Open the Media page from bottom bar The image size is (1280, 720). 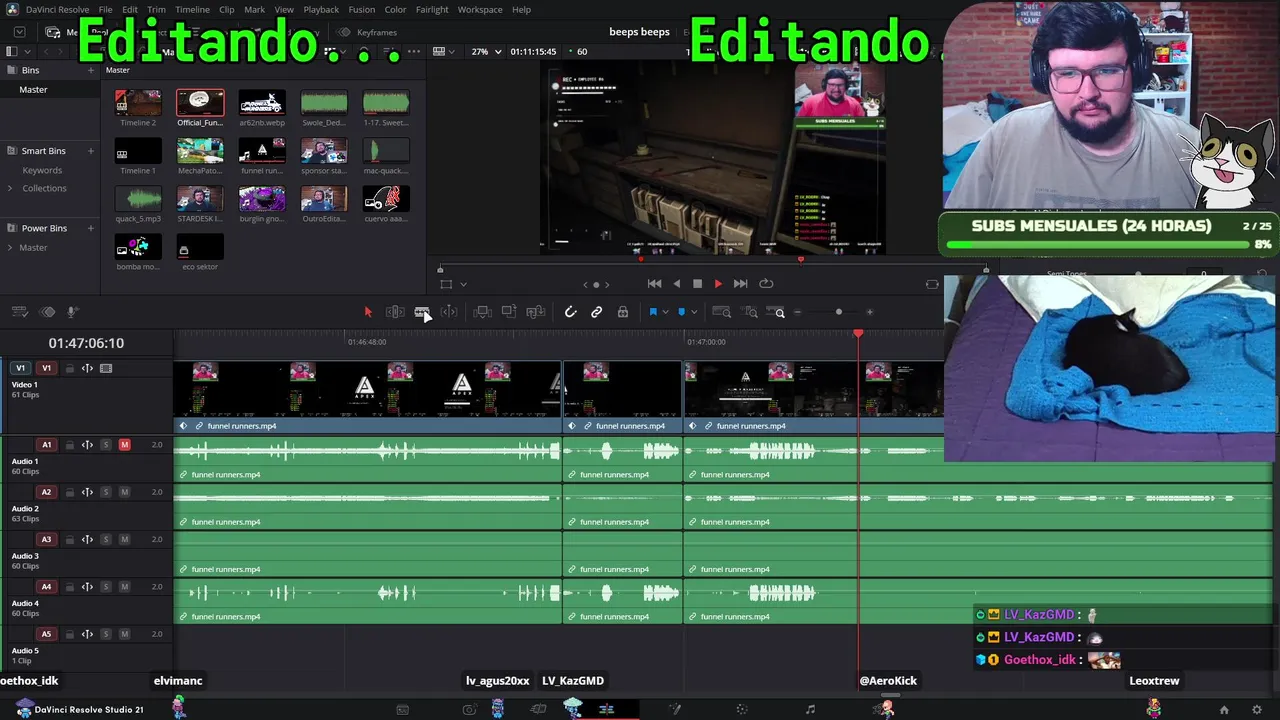(403, 710)
